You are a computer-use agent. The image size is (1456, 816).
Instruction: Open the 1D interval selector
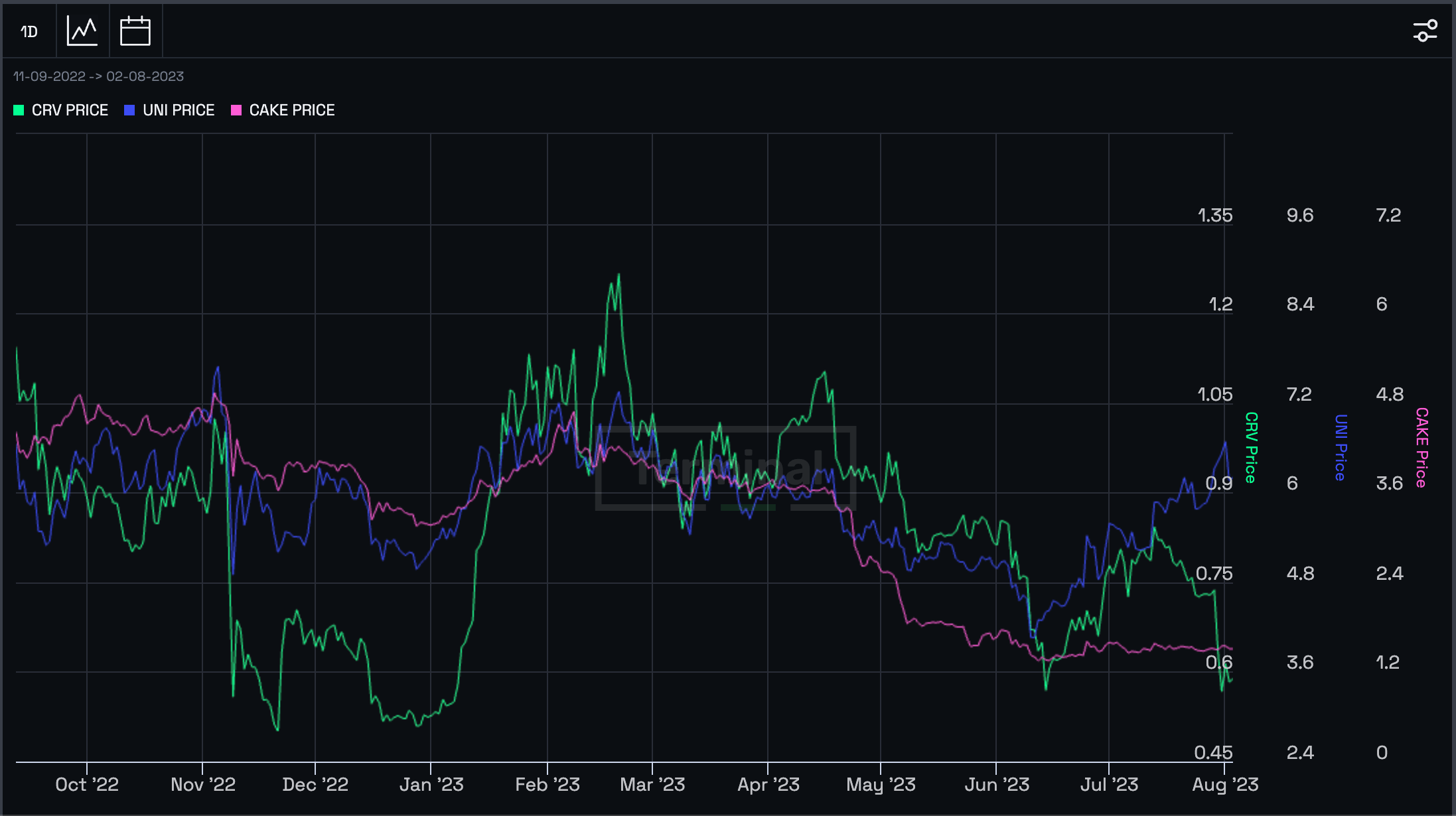point(29,31)
